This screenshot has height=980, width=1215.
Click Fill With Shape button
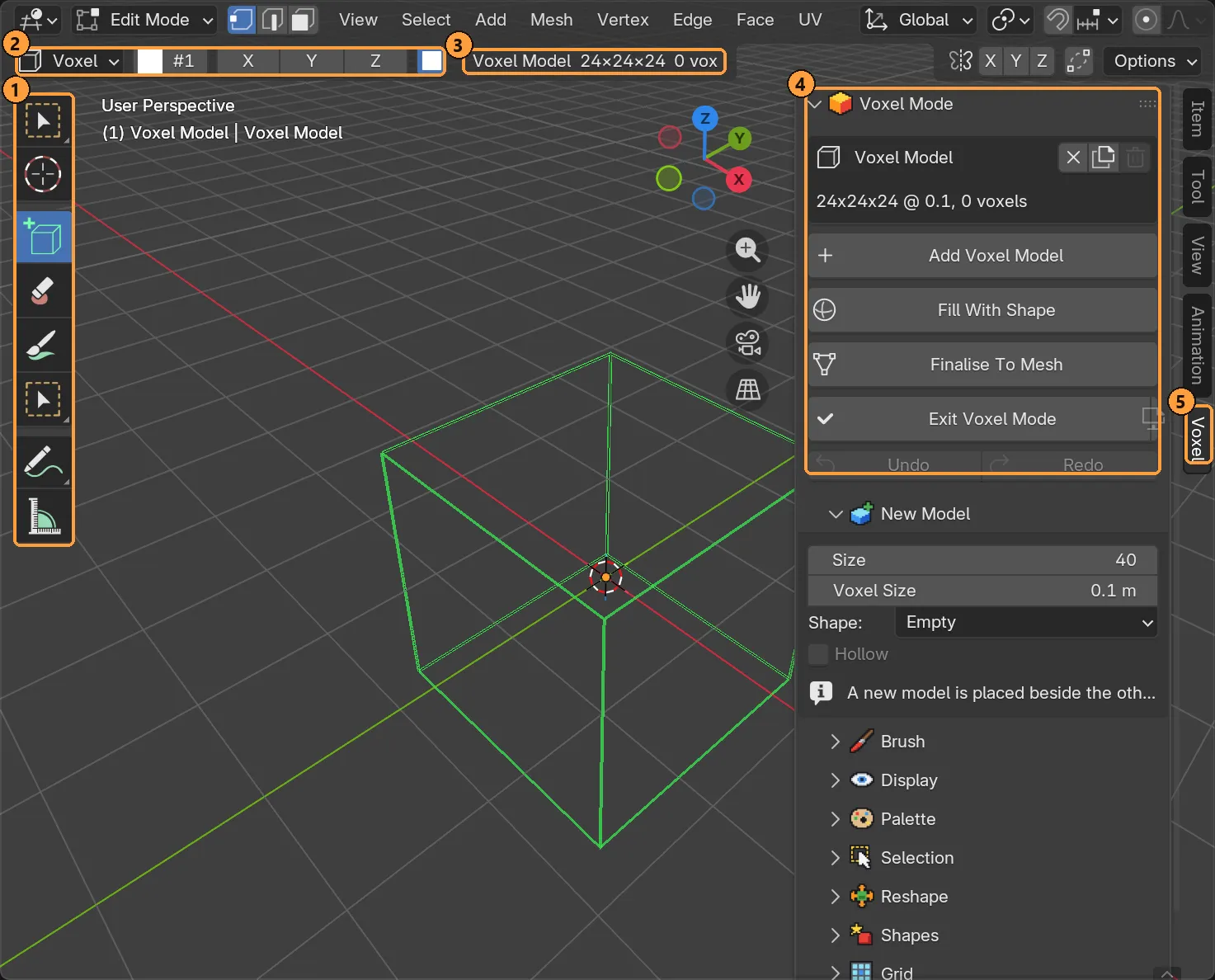(x=982, y=310)
